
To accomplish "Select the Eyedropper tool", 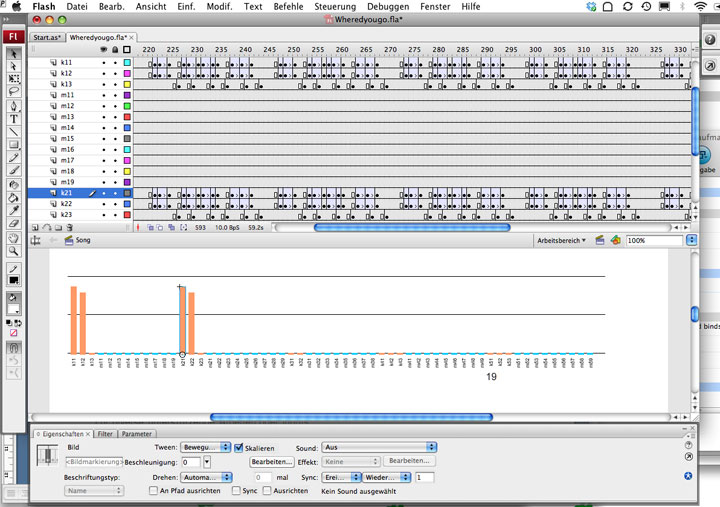I will [14, 211].
